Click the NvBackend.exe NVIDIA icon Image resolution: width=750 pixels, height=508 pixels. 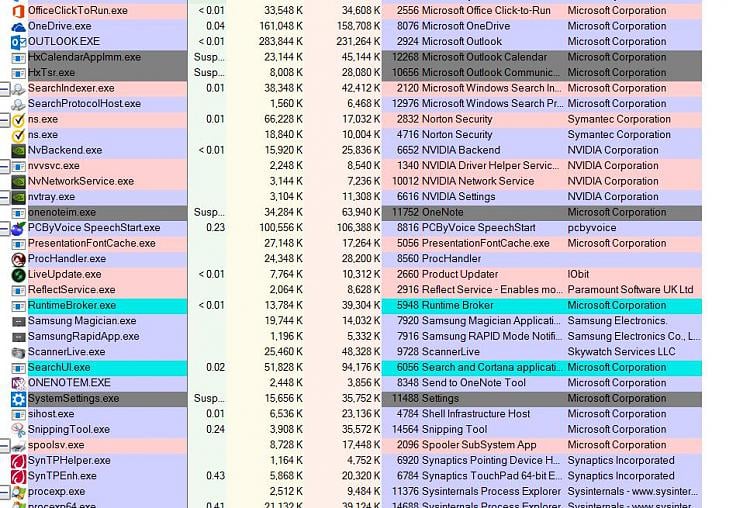(x=18, y=150)
